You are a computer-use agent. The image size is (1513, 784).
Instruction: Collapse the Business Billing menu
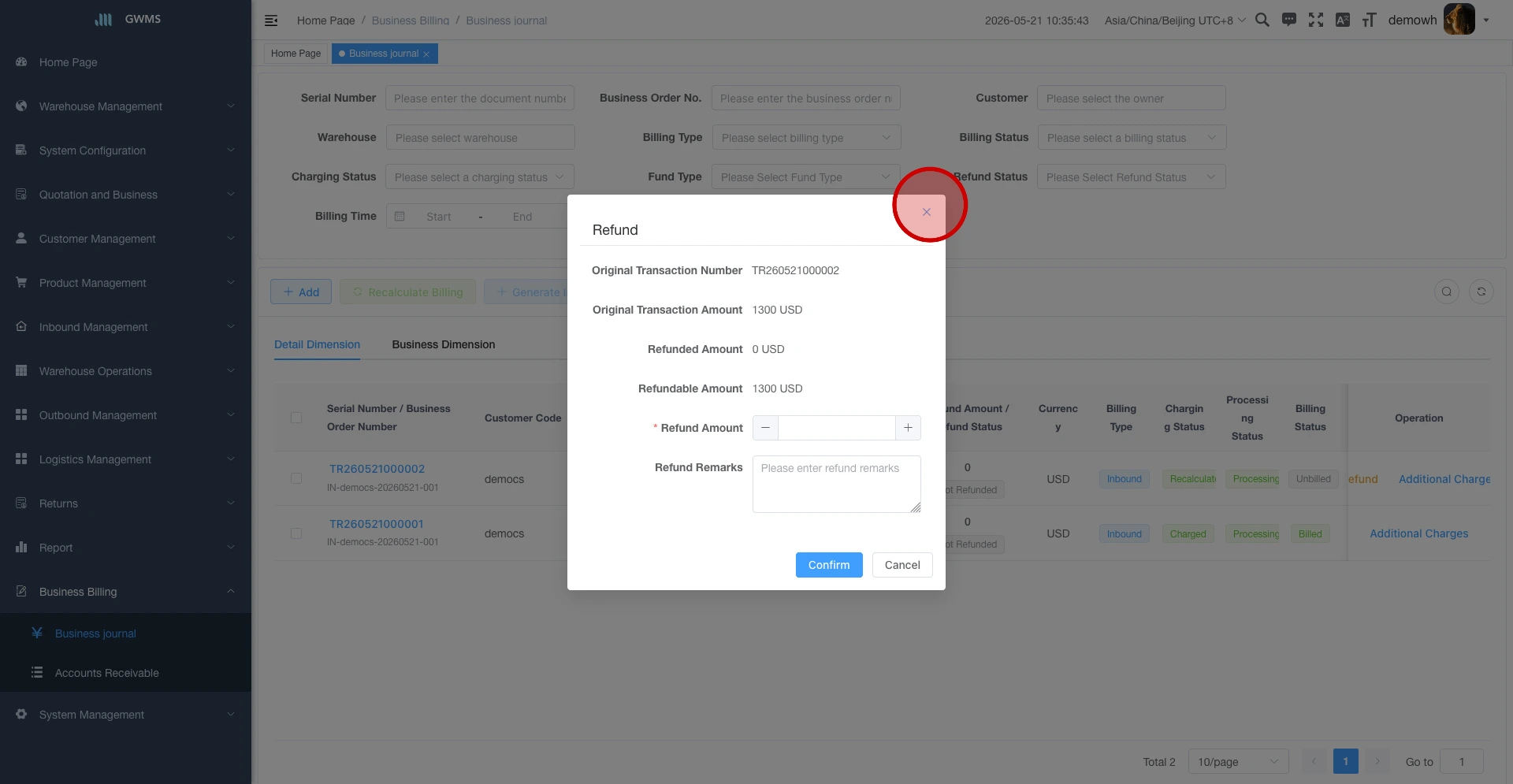pyautogui.click(x=125, y=591)
